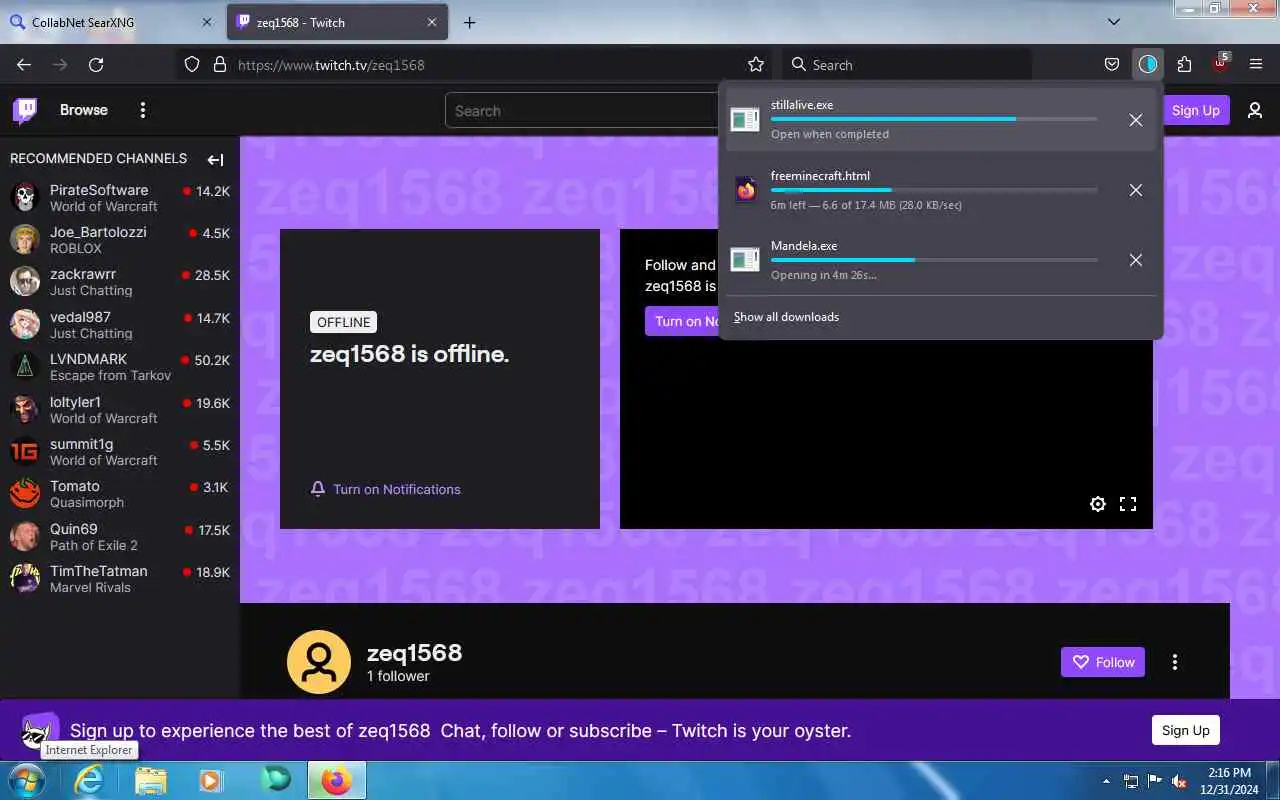
Task: Cancel the Mandela.exe download
Action: tap(1136, 260)
